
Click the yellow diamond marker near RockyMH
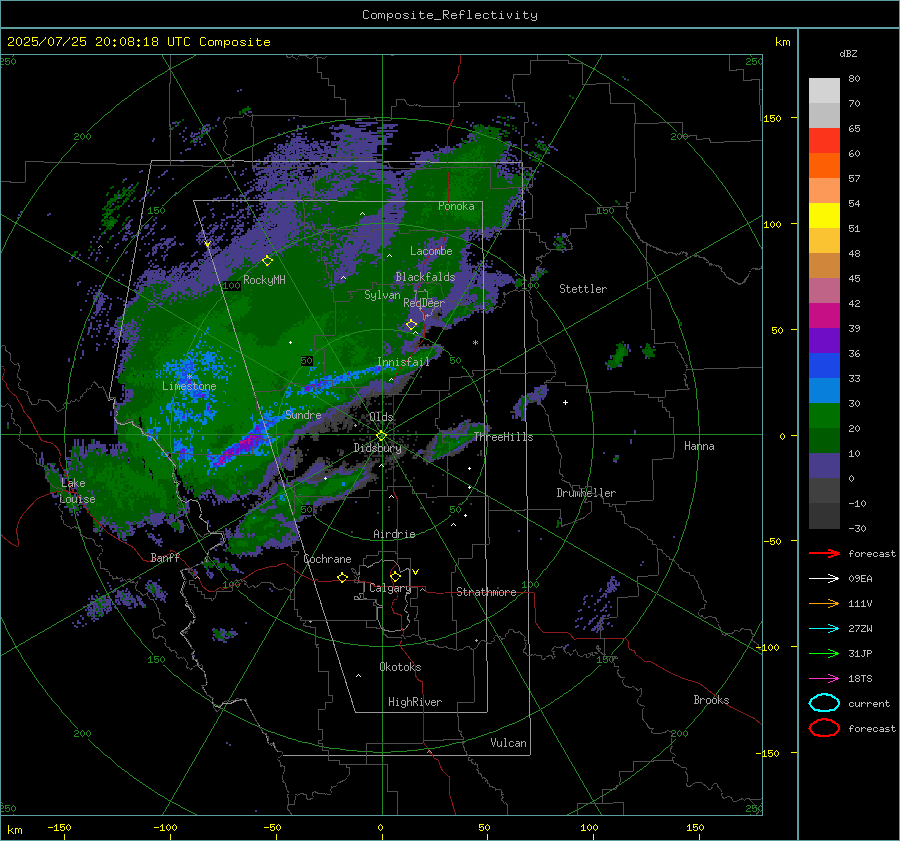tap(267, 261)
